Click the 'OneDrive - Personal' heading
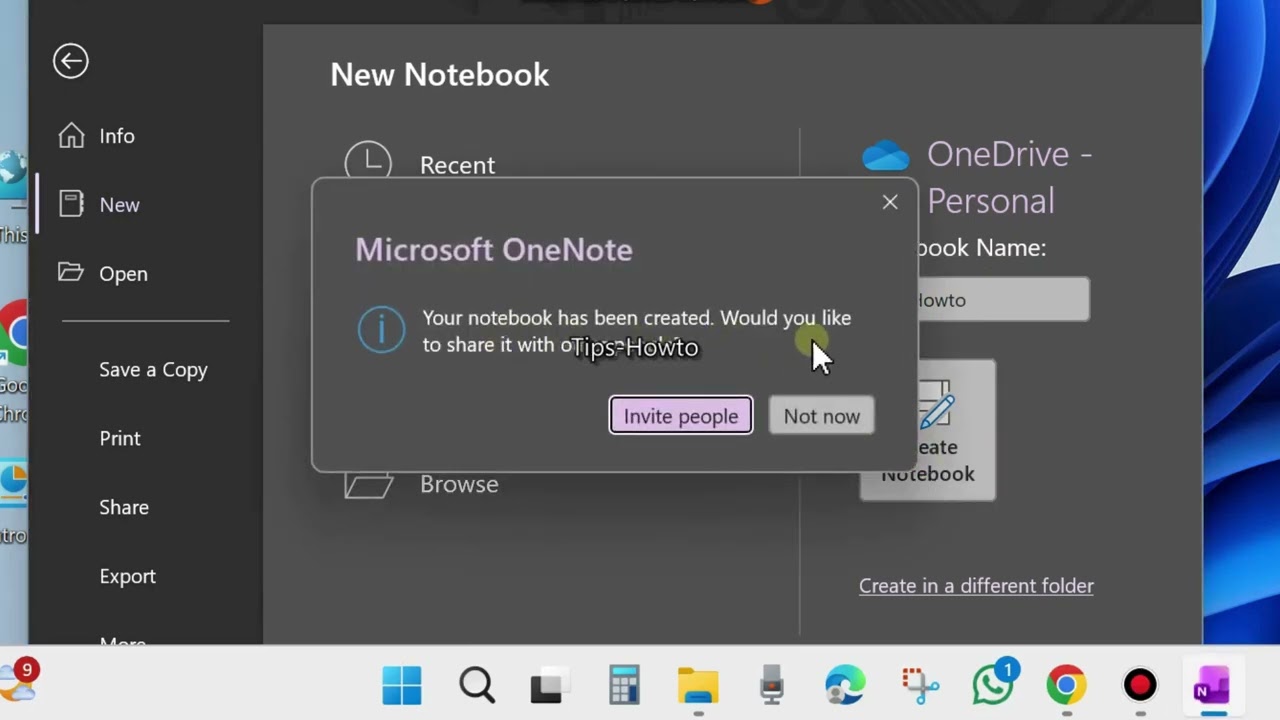Viewport: 1280px width, 720px height. click(1009, 178)
